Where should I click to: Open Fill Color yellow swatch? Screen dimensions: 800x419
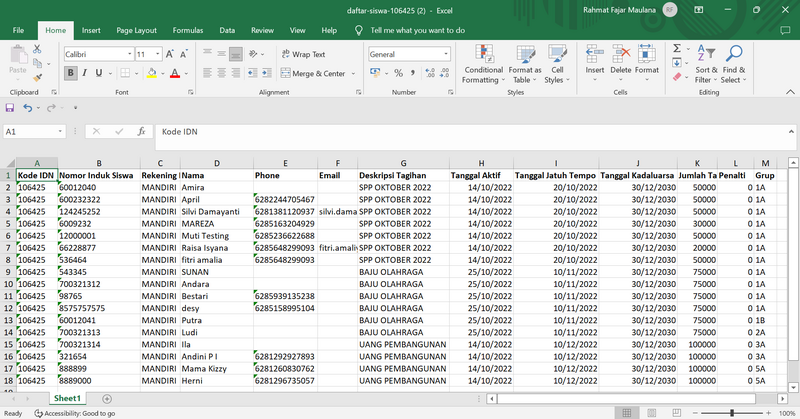(x=152, y=73)
